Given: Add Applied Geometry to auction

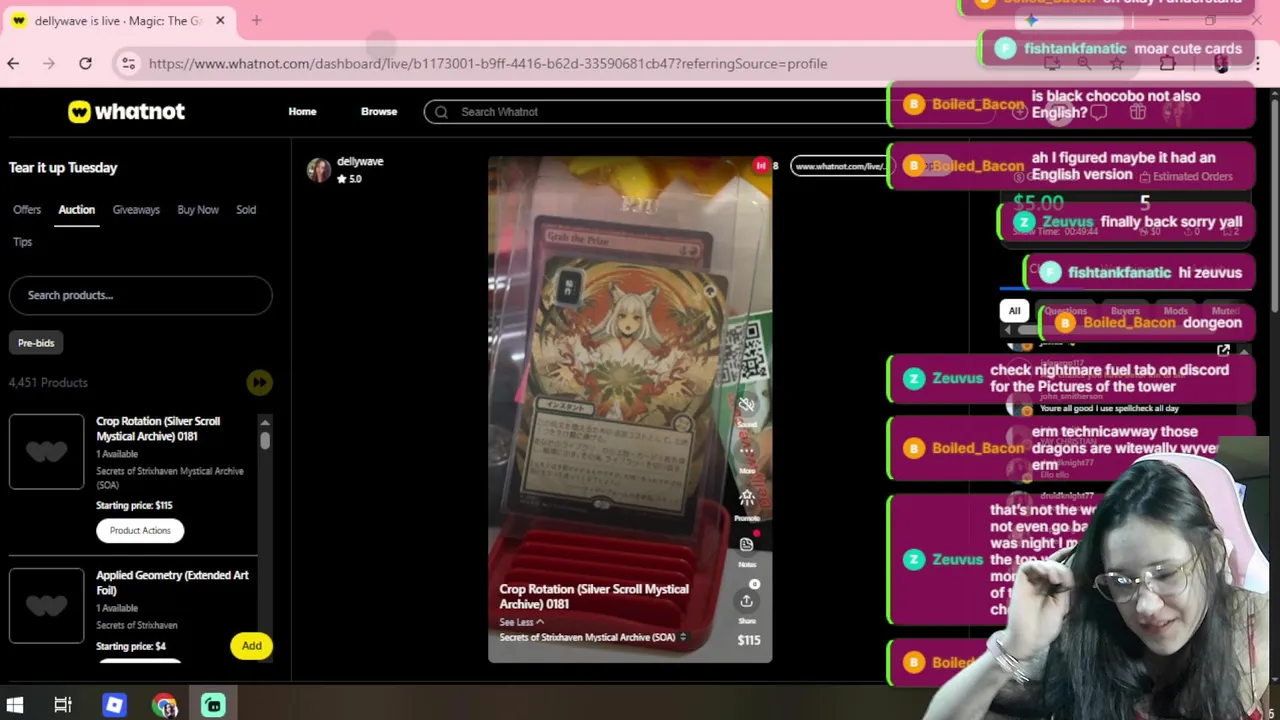Looking at the screenshot, I should (251, 646).
